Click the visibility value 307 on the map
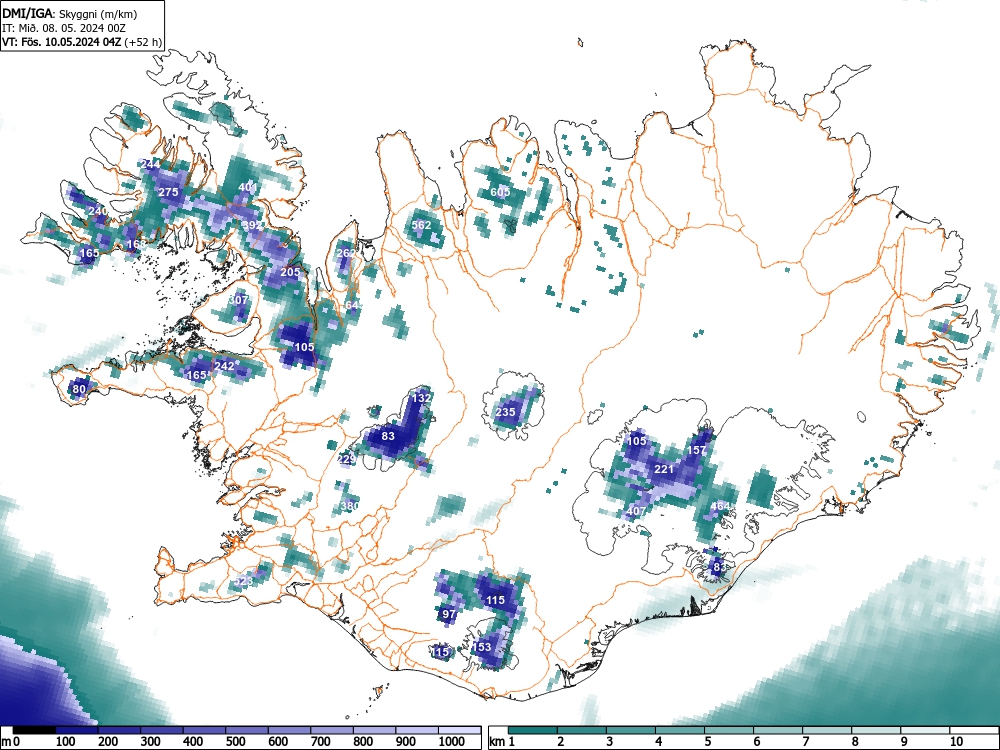 tap(238, 300)
